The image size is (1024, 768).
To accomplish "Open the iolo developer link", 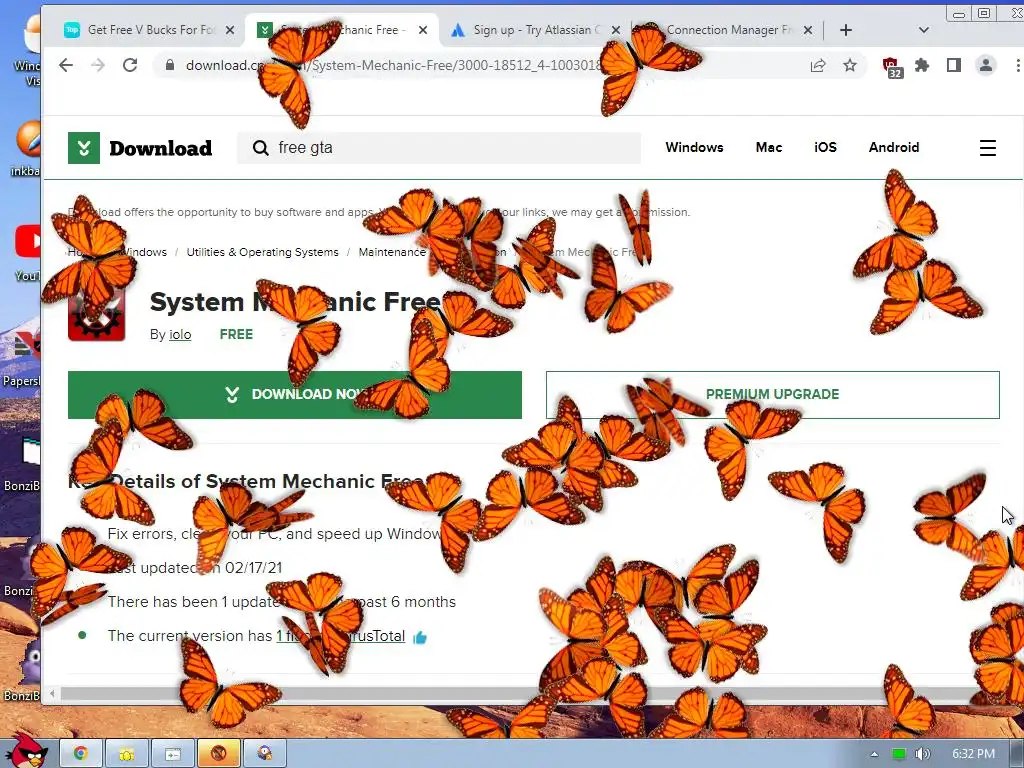I will [180, 334].
